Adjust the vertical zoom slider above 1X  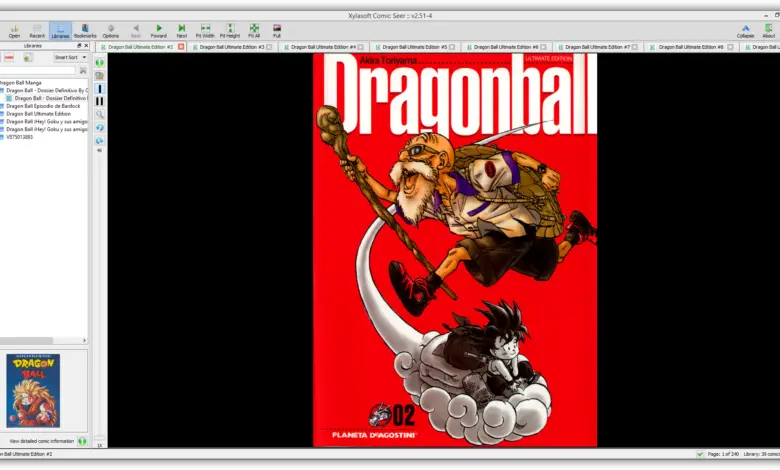tap(100, 439)
